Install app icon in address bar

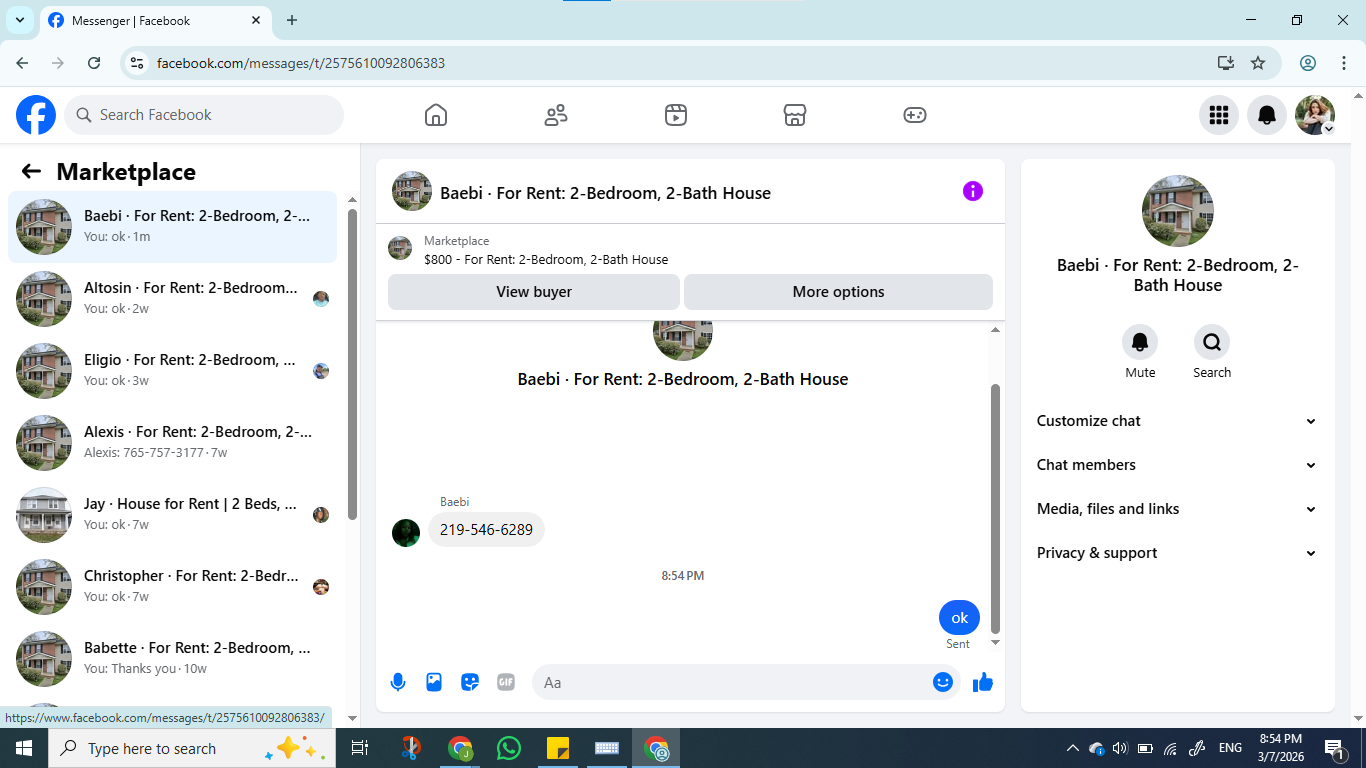tap(1226, 63)
